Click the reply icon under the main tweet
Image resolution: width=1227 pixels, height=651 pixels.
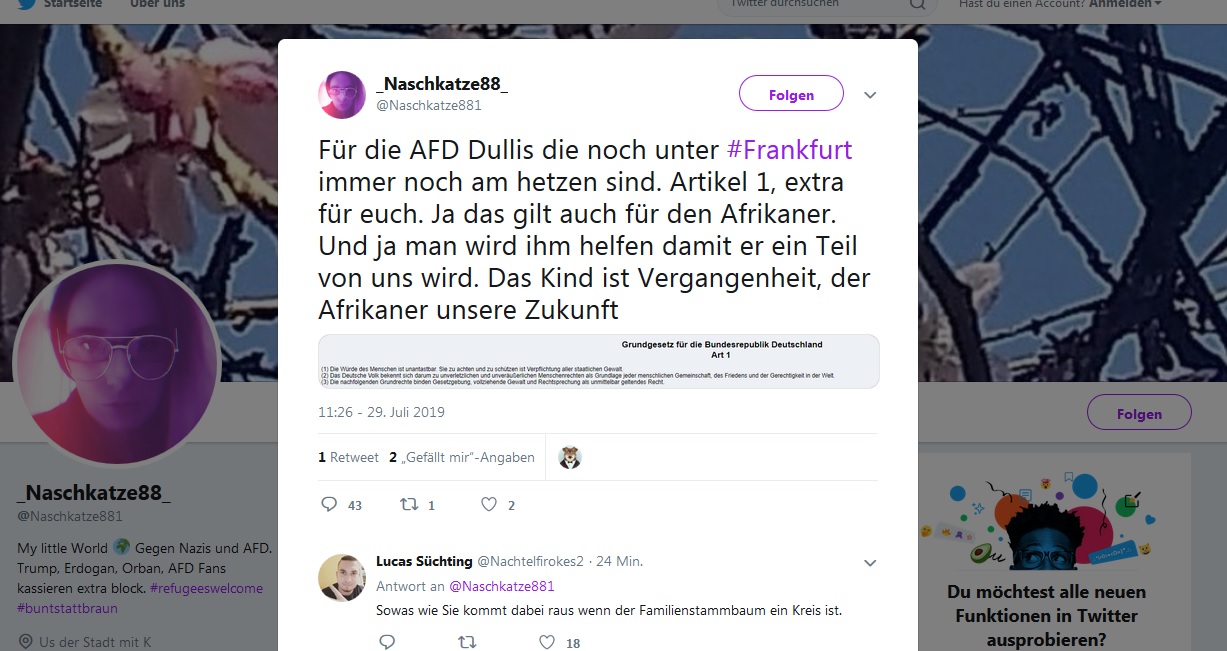(x=329, y=505)
